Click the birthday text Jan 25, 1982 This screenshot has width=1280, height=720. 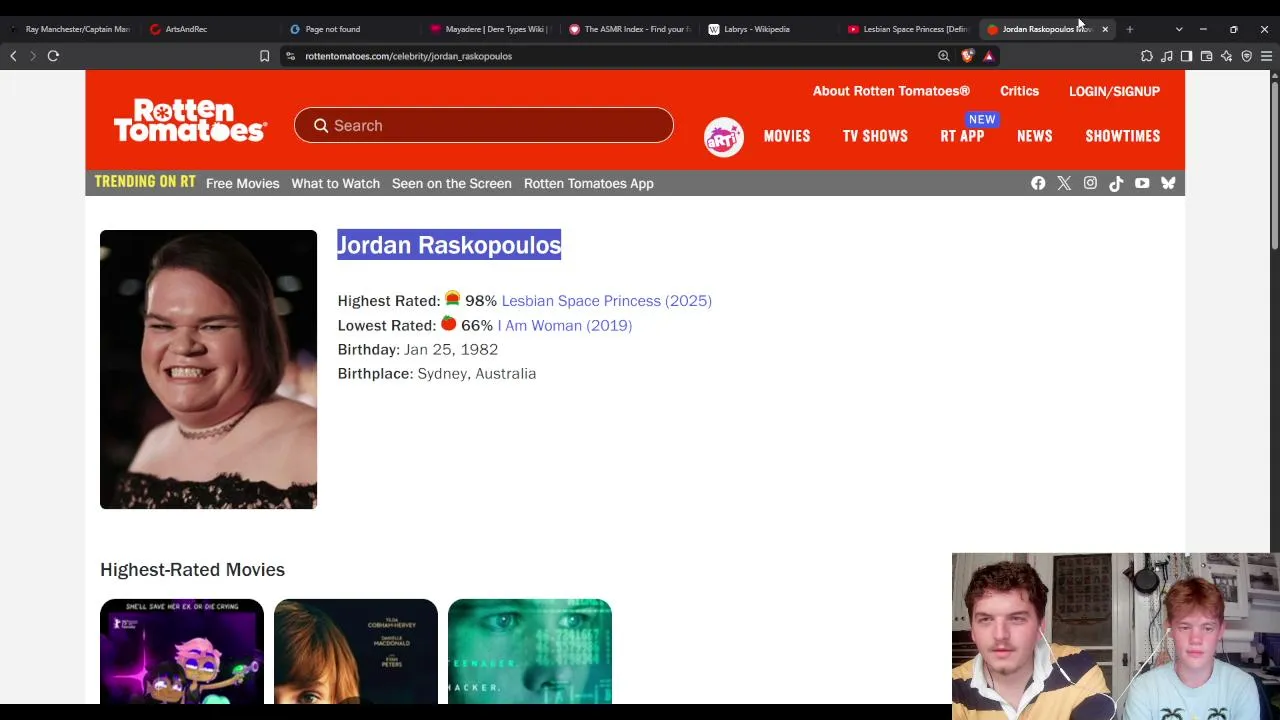[451, 349]
